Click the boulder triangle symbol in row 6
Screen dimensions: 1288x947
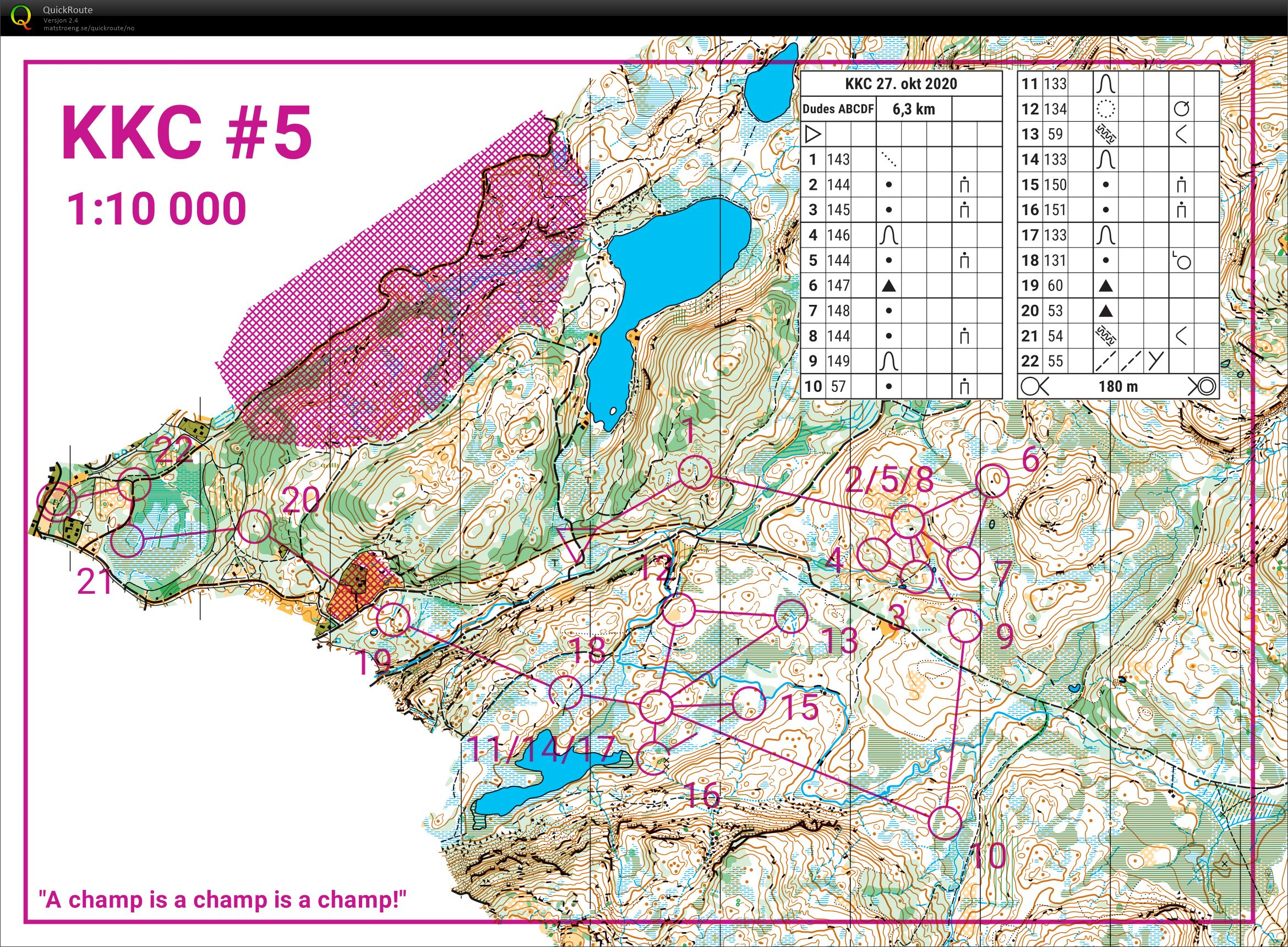pyautogui.click(x=888, y=286)
